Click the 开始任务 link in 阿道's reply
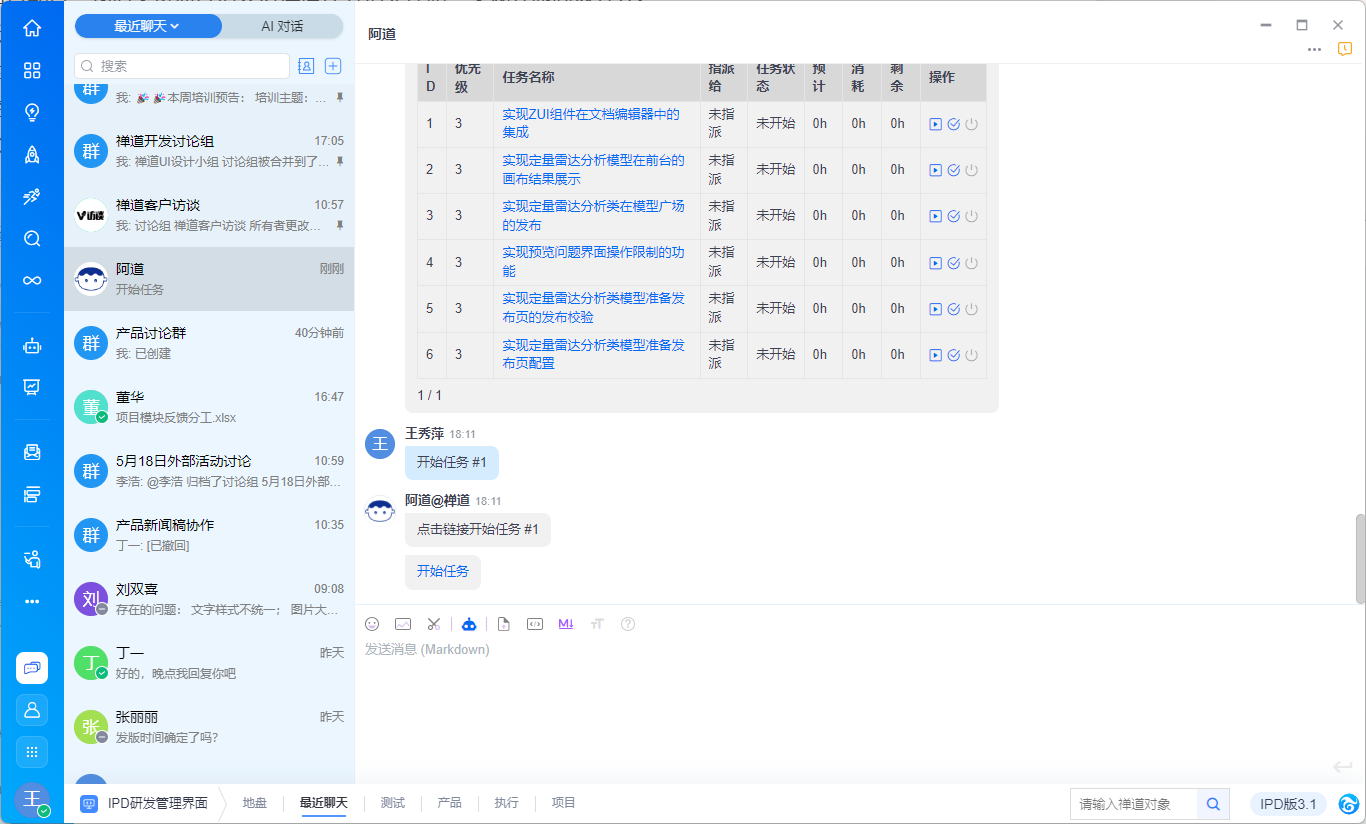The width and height of the screenshot is (1366, 824). pos(443,571)
